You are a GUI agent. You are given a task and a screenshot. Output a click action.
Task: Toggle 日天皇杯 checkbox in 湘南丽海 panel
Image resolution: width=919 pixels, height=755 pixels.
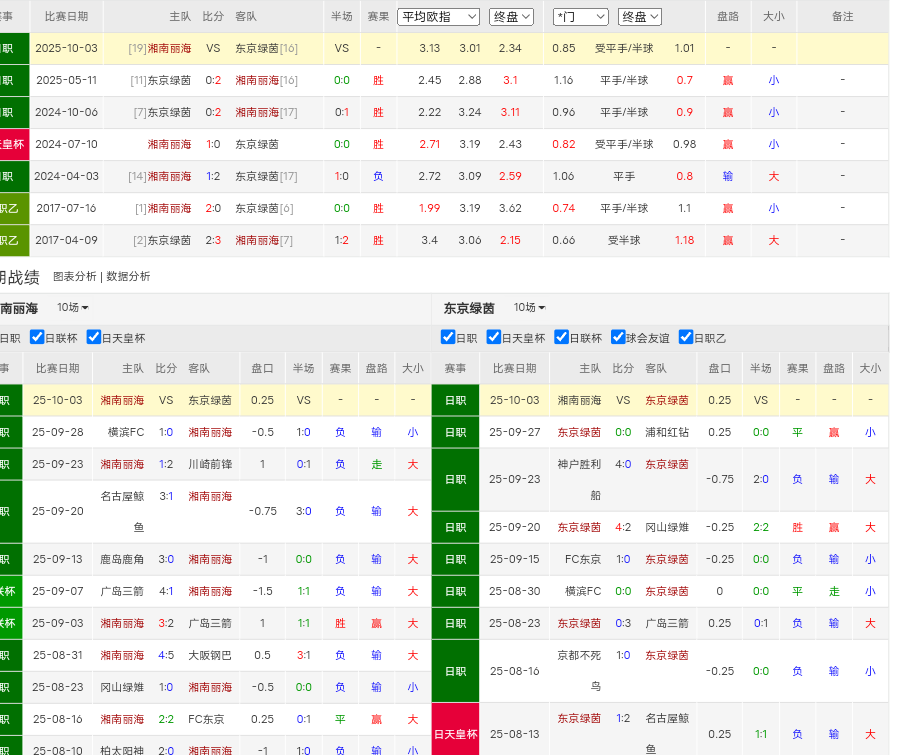coord(94,338)
